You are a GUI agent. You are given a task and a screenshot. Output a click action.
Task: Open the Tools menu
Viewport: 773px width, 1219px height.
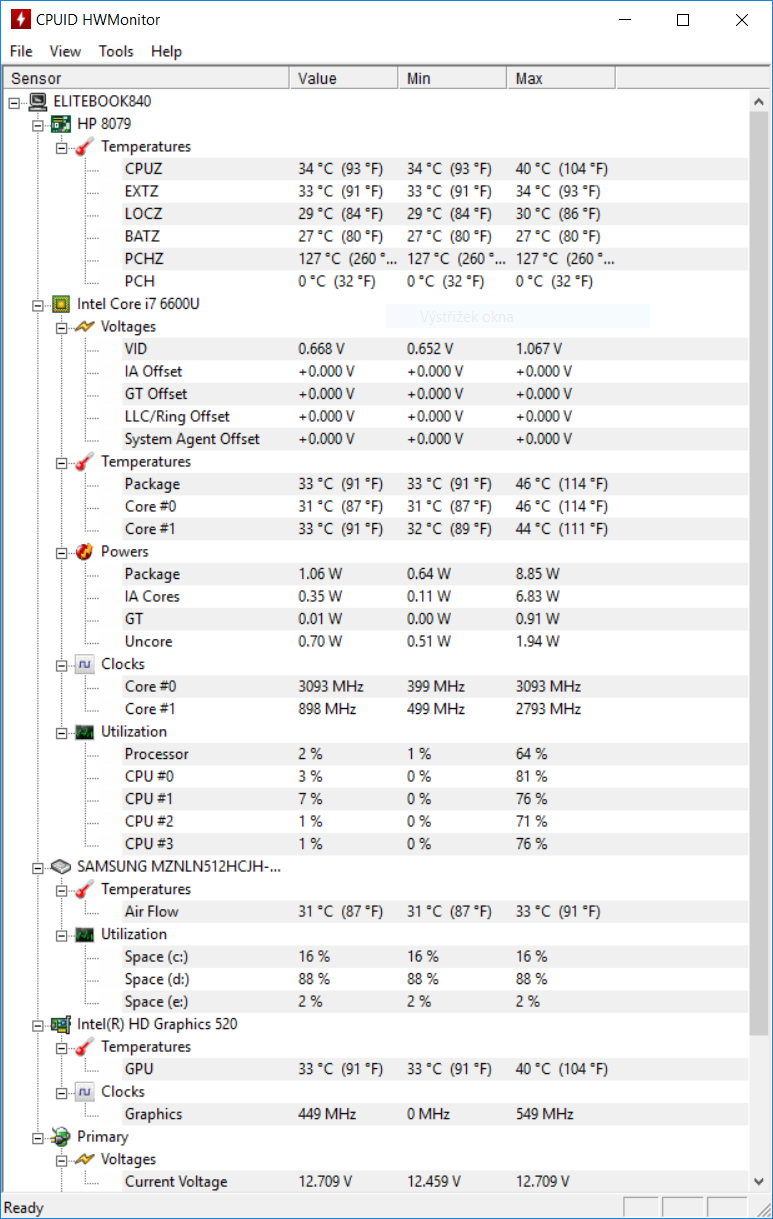[116, 51]
